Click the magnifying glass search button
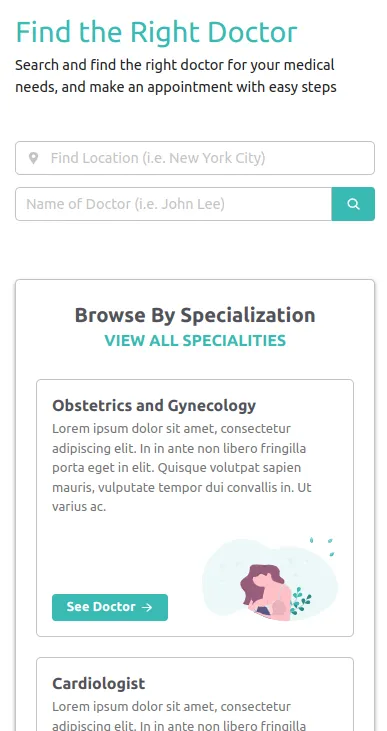The width and height of the screenshot is (387, 731). pos(353,204)
